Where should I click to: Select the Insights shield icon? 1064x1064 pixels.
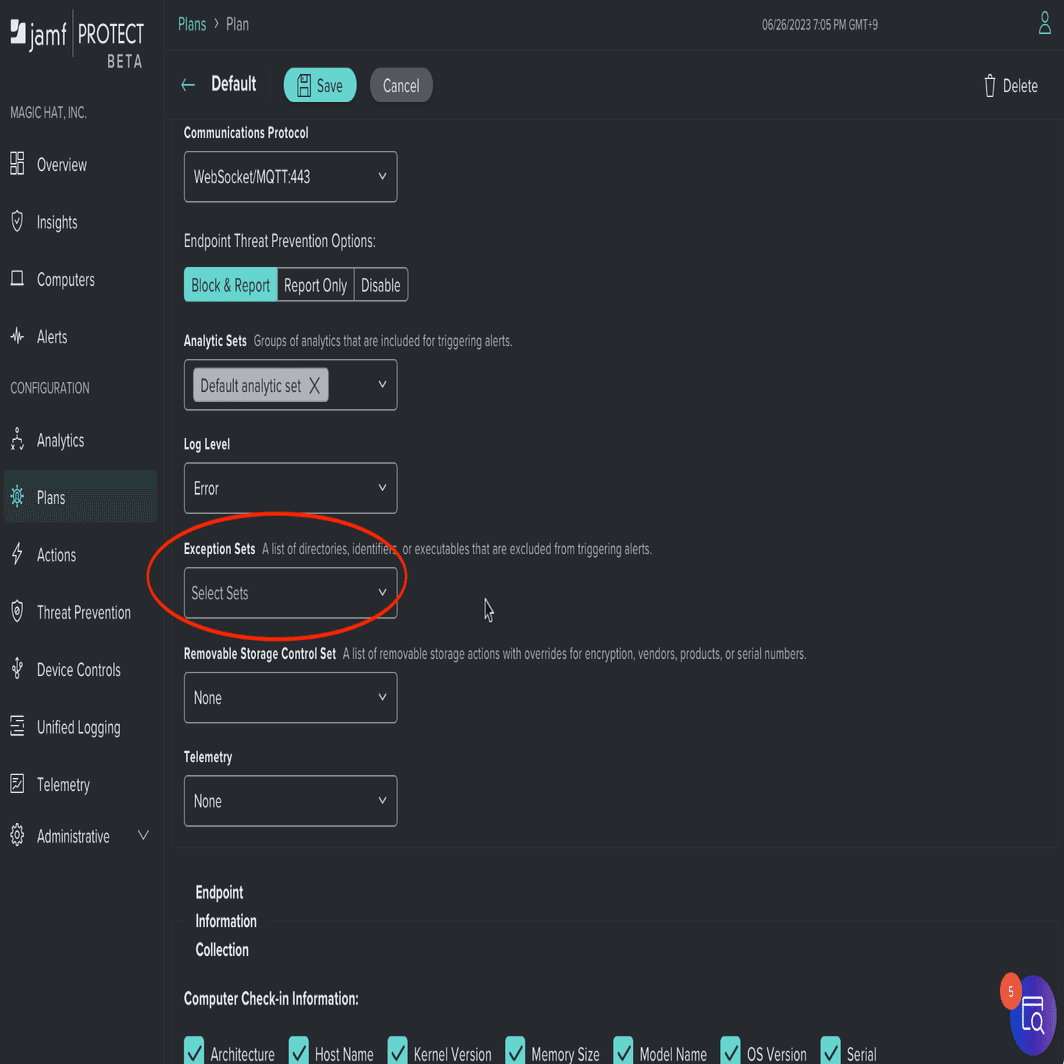(x=16, y=222)
